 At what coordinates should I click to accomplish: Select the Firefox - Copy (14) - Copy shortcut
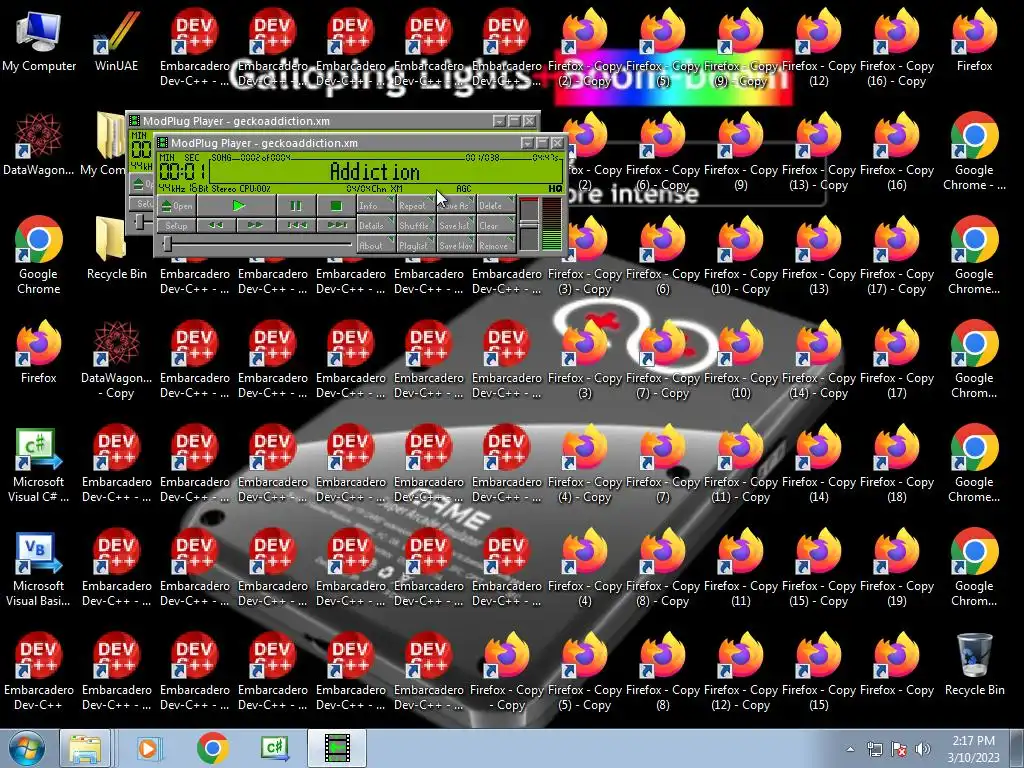818,359
